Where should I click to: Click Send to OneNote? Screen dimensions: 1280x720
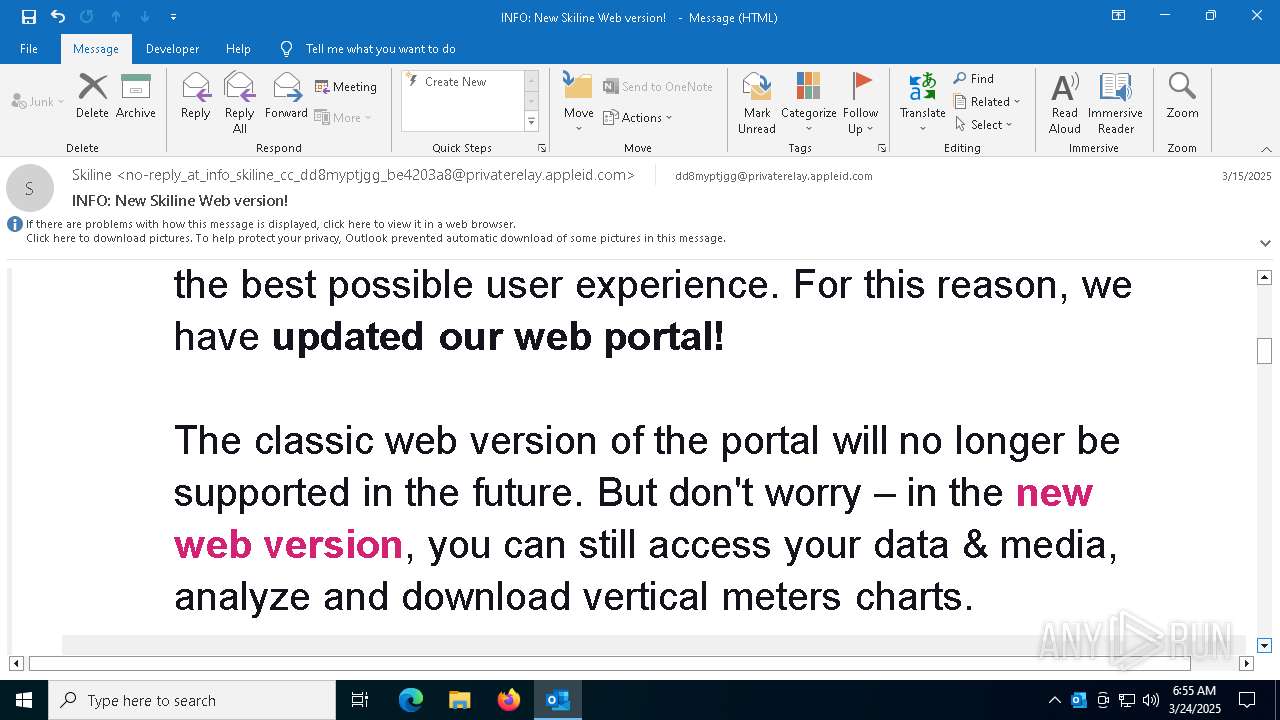(658, 87)
